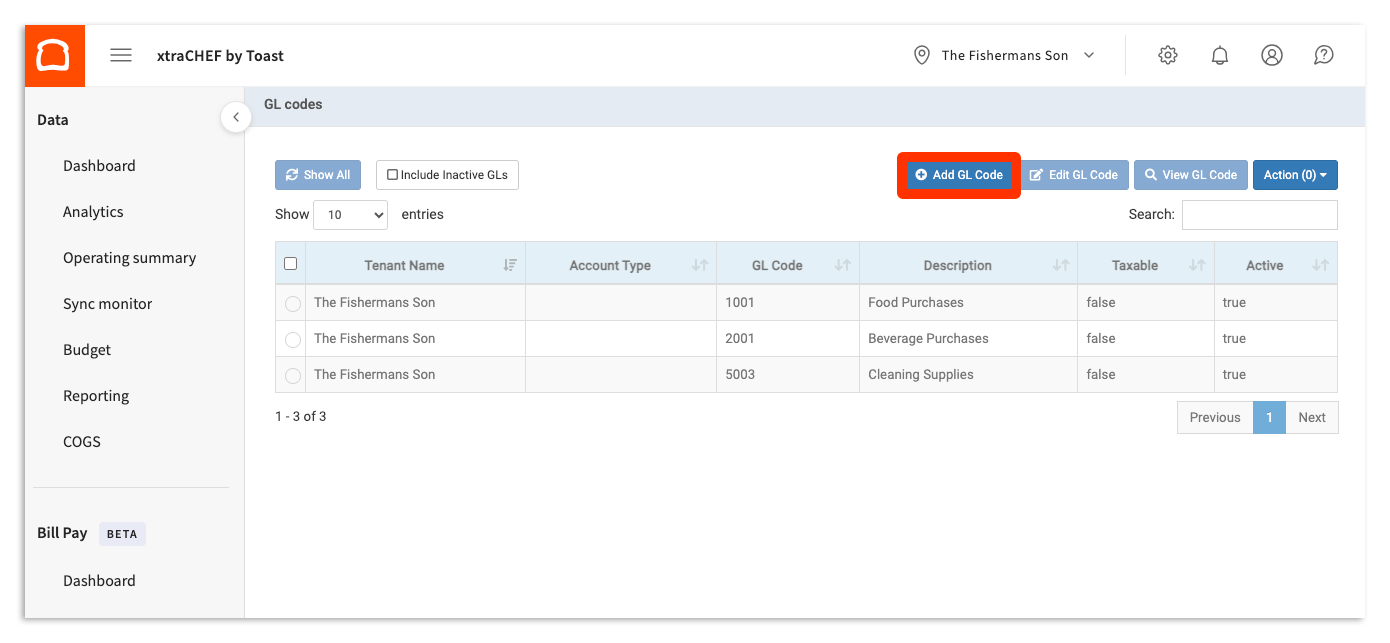Click the user profile icon

[1271, 55]
